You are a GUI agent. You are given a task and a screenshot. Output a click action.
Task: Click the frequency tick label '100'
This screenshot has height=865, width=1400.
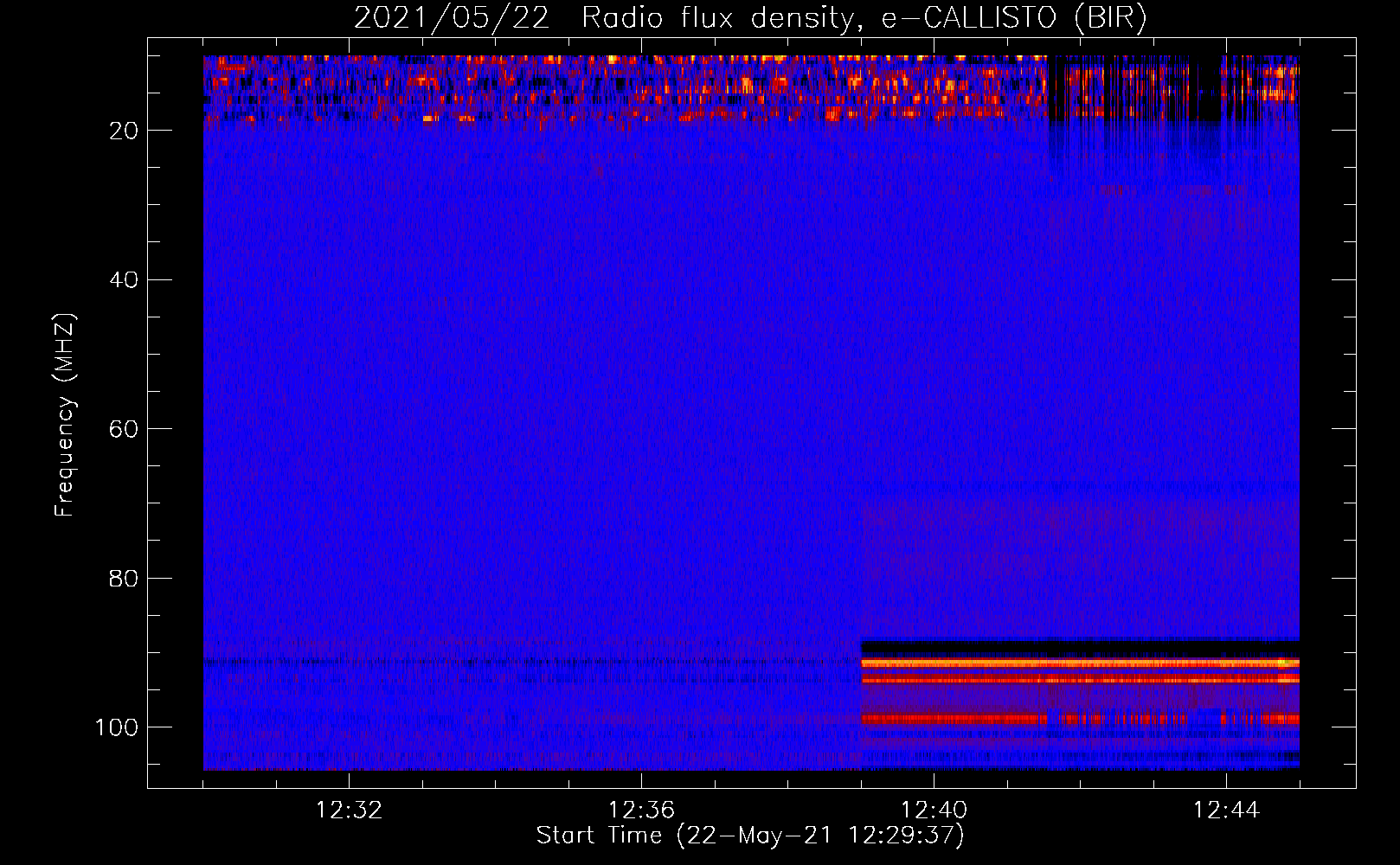tap(117, 727)
